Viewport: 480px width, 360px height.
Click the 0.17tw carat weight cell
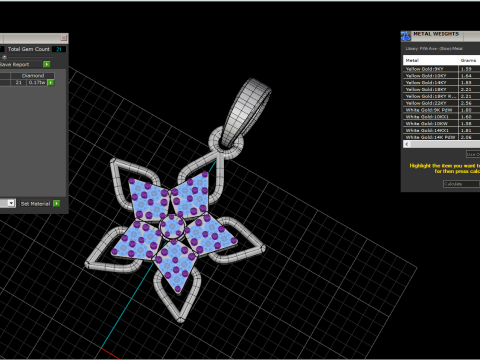37,82
